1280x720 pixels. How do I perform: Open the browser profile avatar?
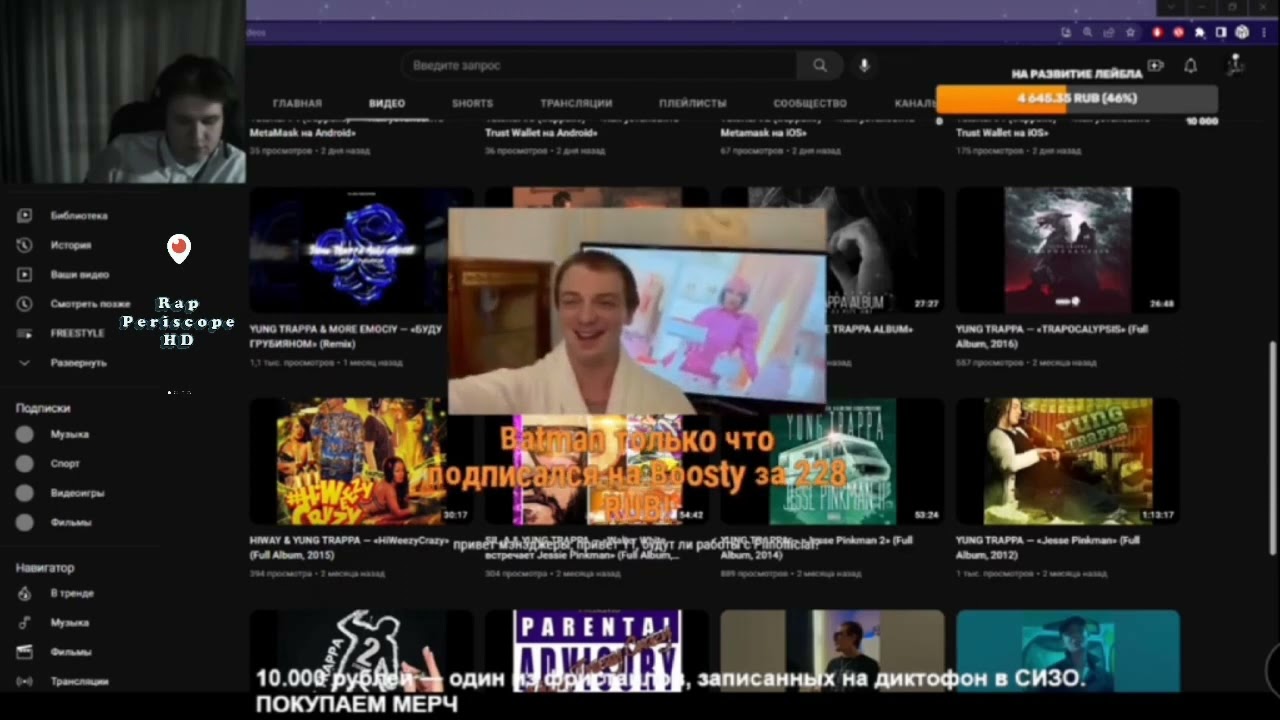tap(1242, 32)
